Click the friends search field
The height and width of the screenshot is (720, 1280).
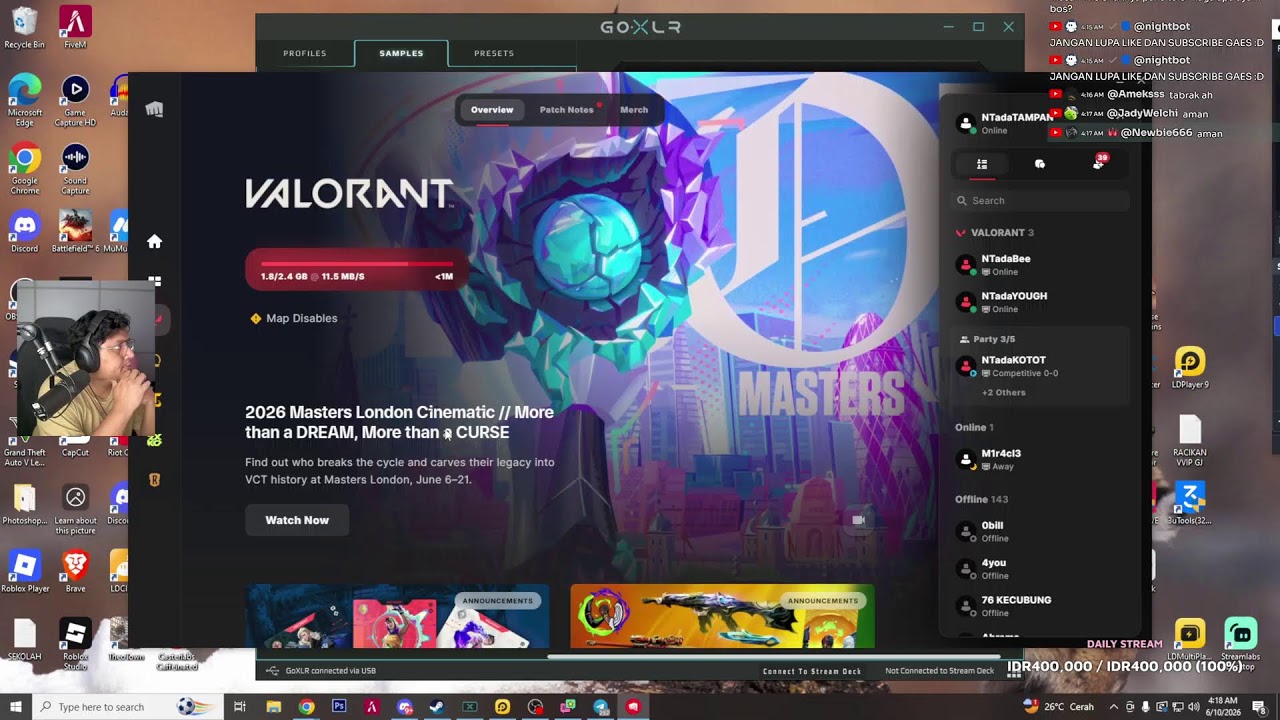click(x=1041, y=200)
